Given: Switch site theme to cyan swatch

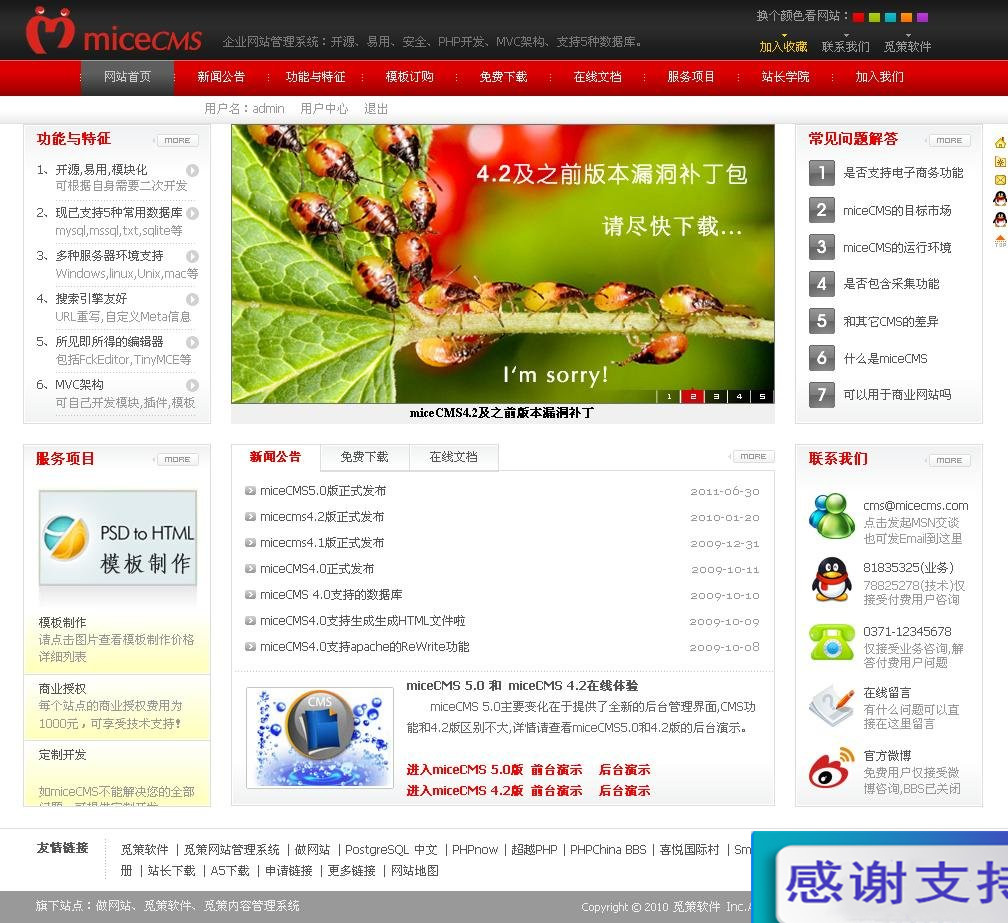Looking at the screenshot, I should tap(890, 17).
